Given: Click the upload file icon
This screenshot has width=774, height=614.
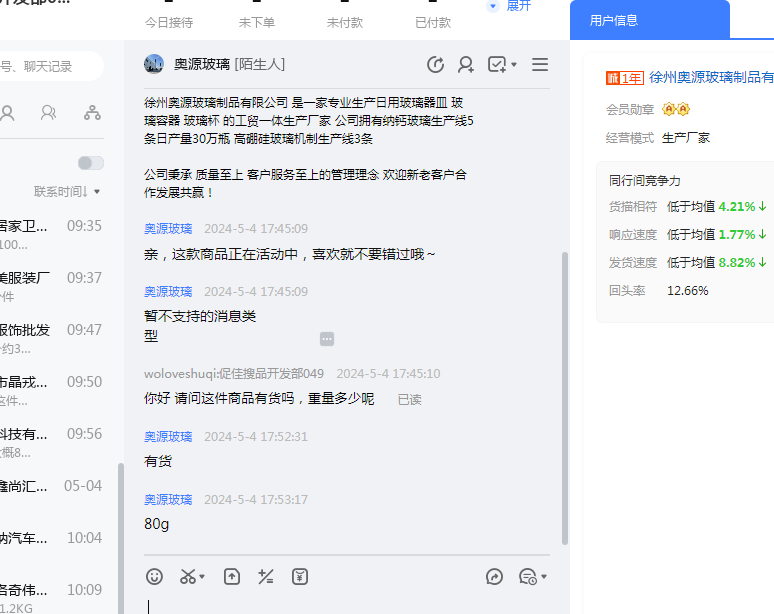Looking at the screenshot, I should (x=232, y=576).
